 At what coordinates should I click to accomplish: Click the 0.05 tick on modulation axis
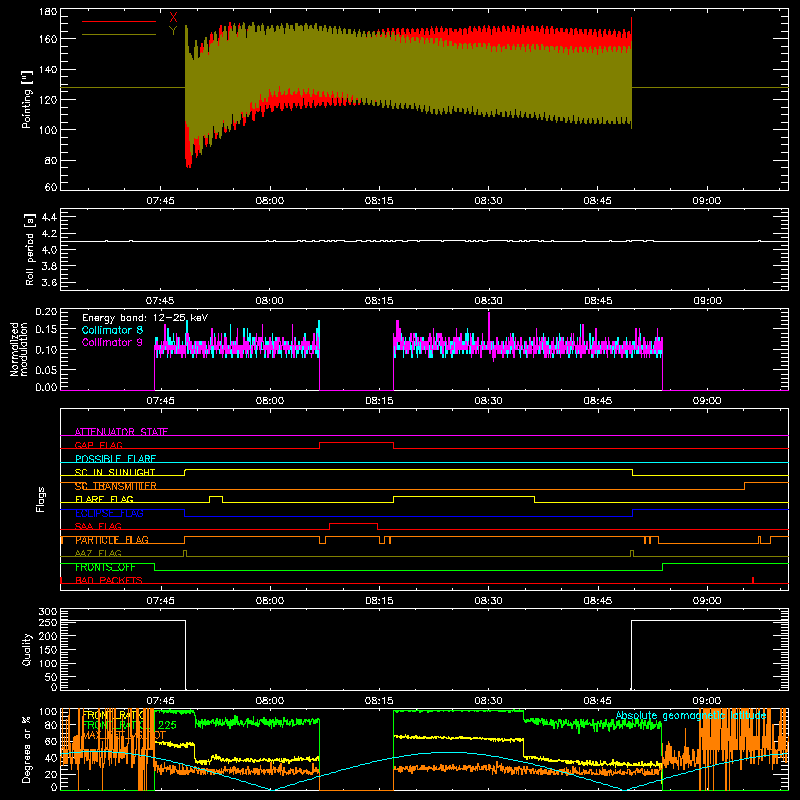pos(47,369)
